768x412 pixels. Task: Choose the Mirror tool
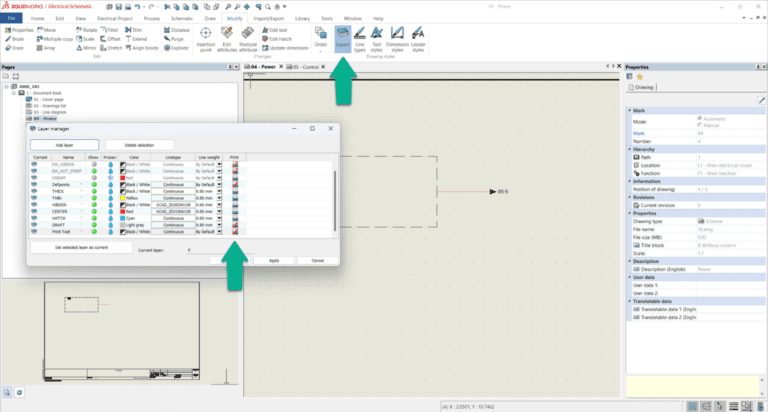click(86, 48)
